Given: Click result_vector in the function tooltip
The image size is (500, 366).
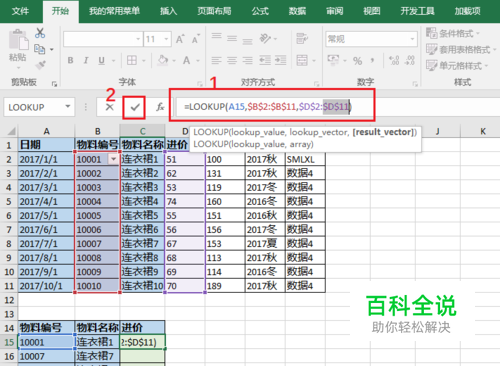Looking at the screenshot, I should pyautogui.click(x=384, y=132).
